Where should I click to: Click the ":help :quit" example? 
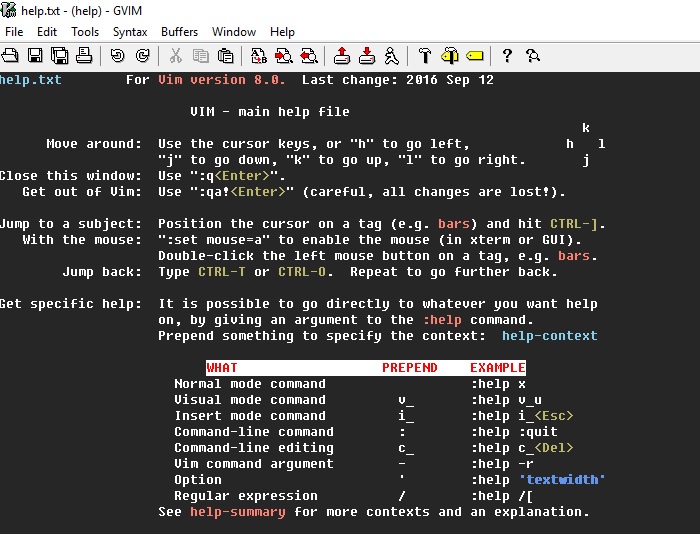(x=514, y=432)
